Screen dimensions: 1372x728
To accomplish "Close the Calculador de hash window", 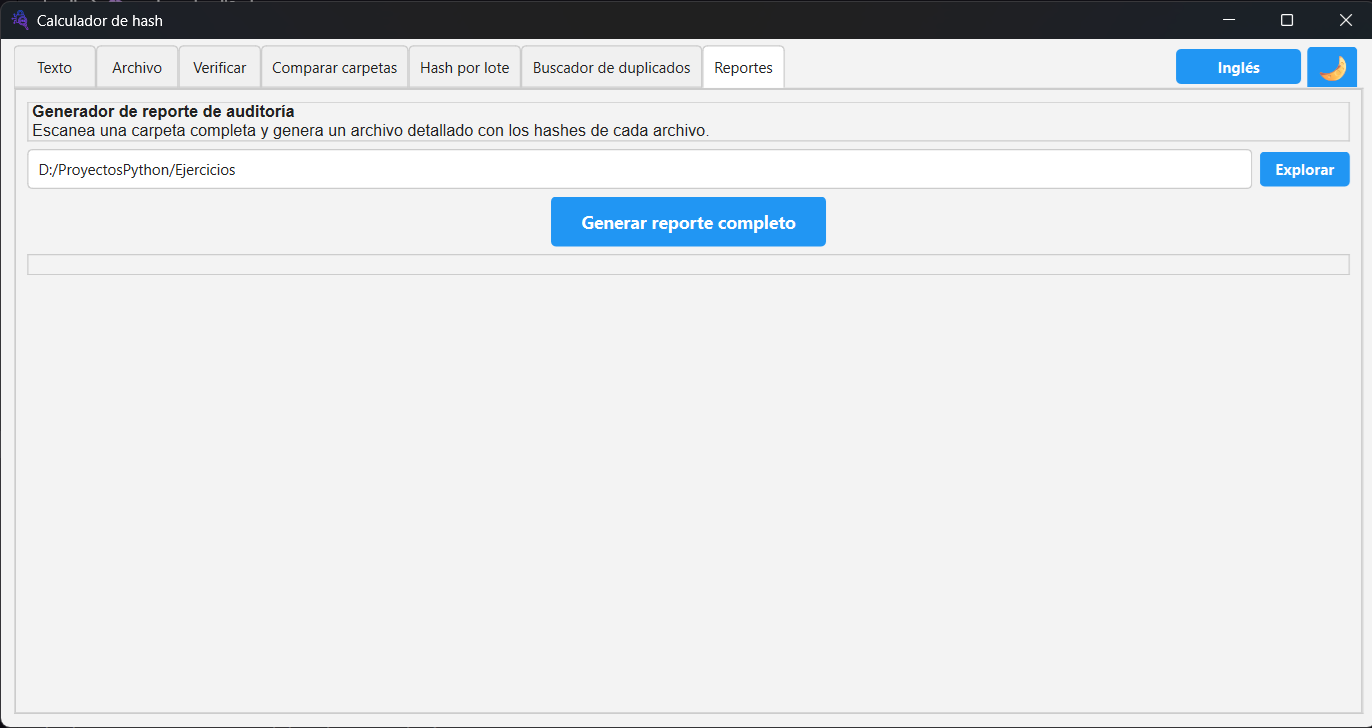I will pos(1345,20).
